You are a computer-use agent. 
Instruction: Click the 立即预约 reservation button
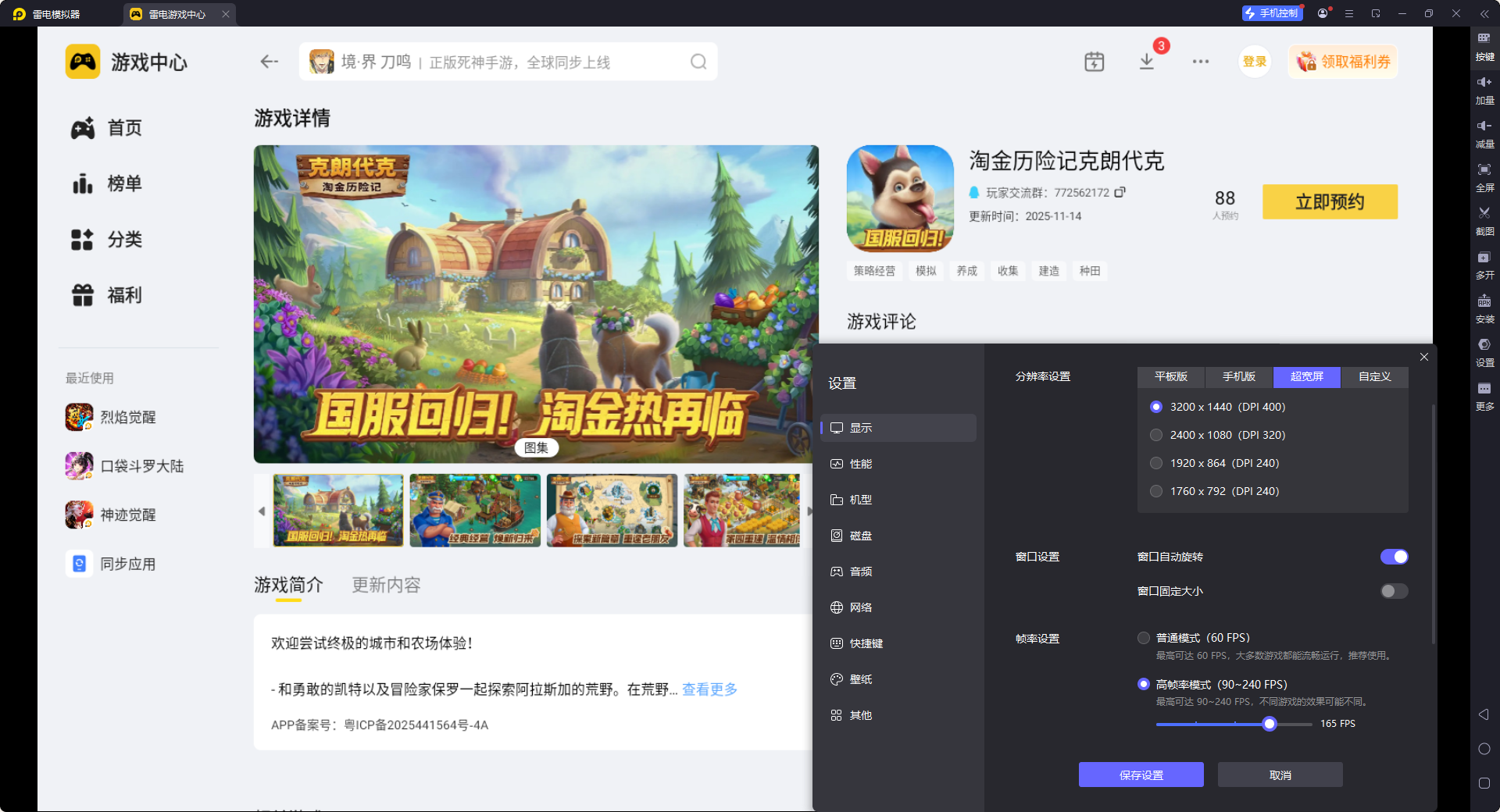tap(1329, 201)
